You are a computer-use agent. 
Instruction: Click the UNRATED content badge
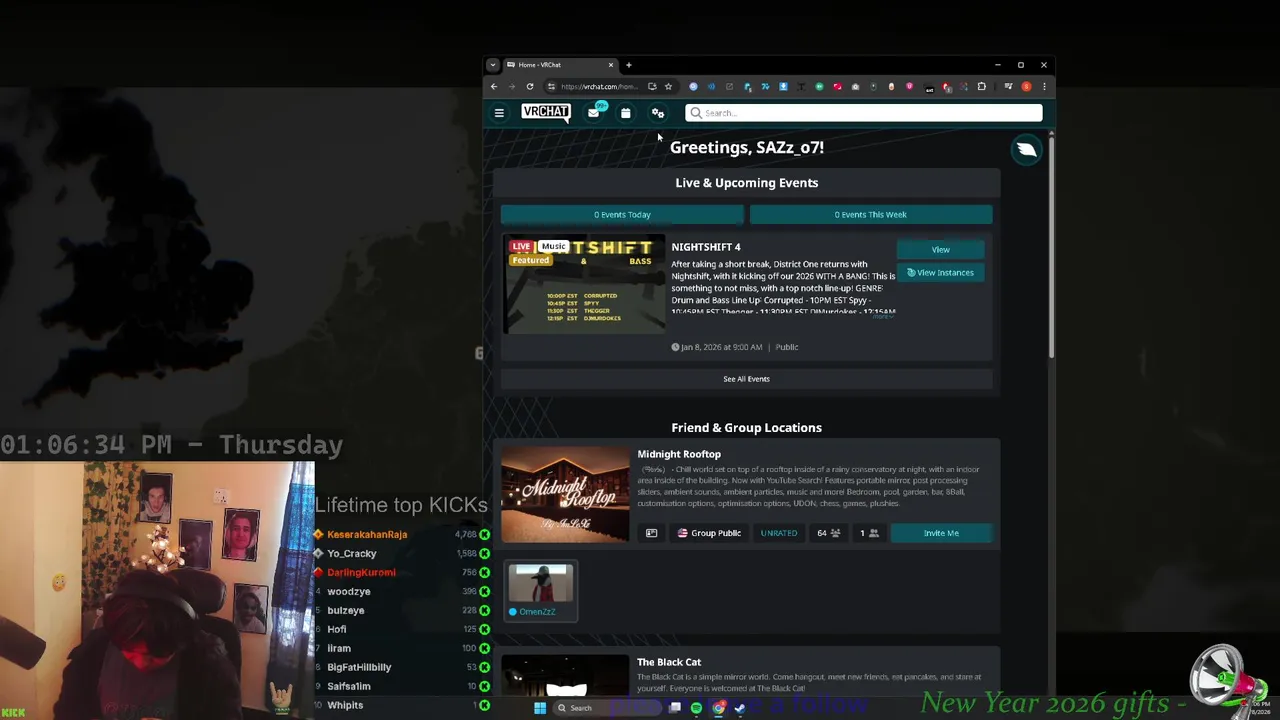(x=779, y=533)
